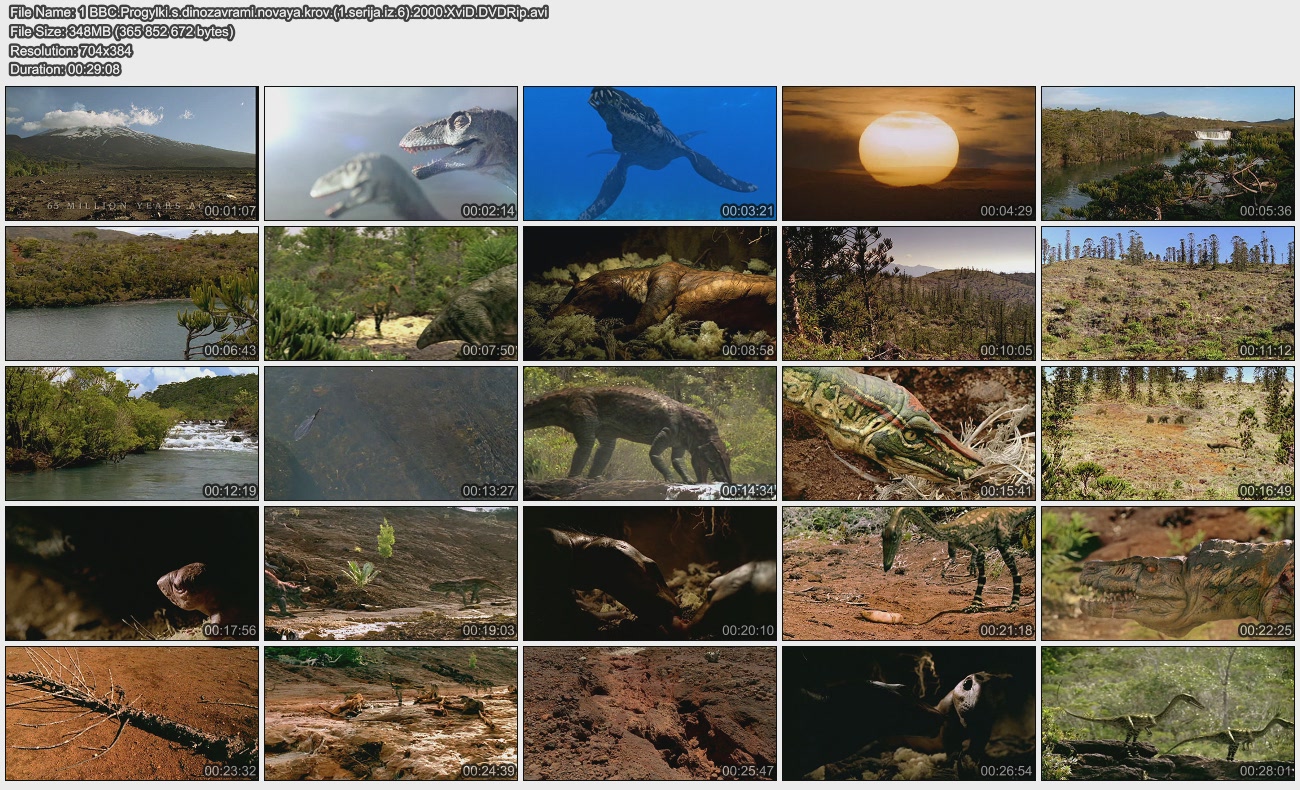Click the dark burrow creature frame at 00:17:56
Screen dimensions: 1300x790
click(131, 573)
